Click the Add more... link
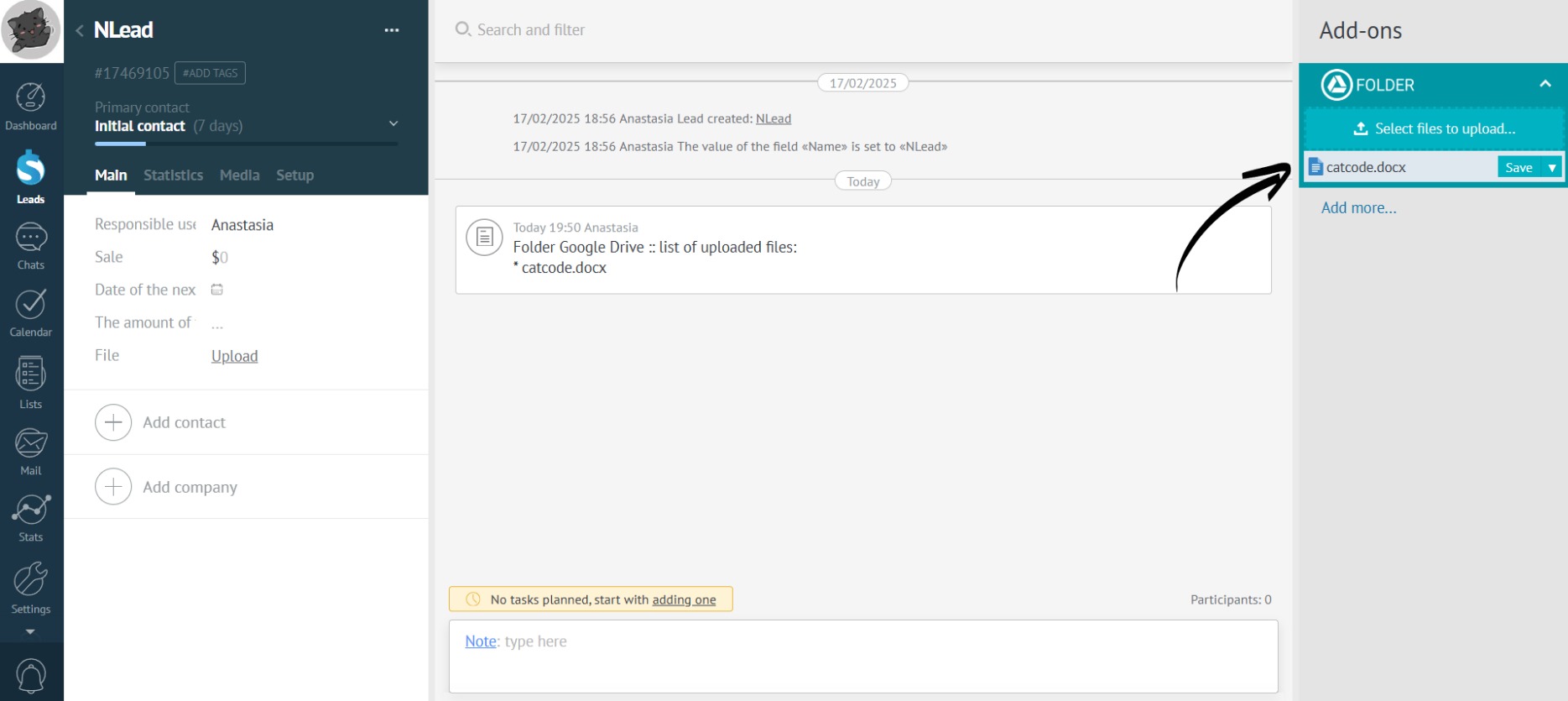This screenshot has height=701, width=1568. tap(1358, 208)
